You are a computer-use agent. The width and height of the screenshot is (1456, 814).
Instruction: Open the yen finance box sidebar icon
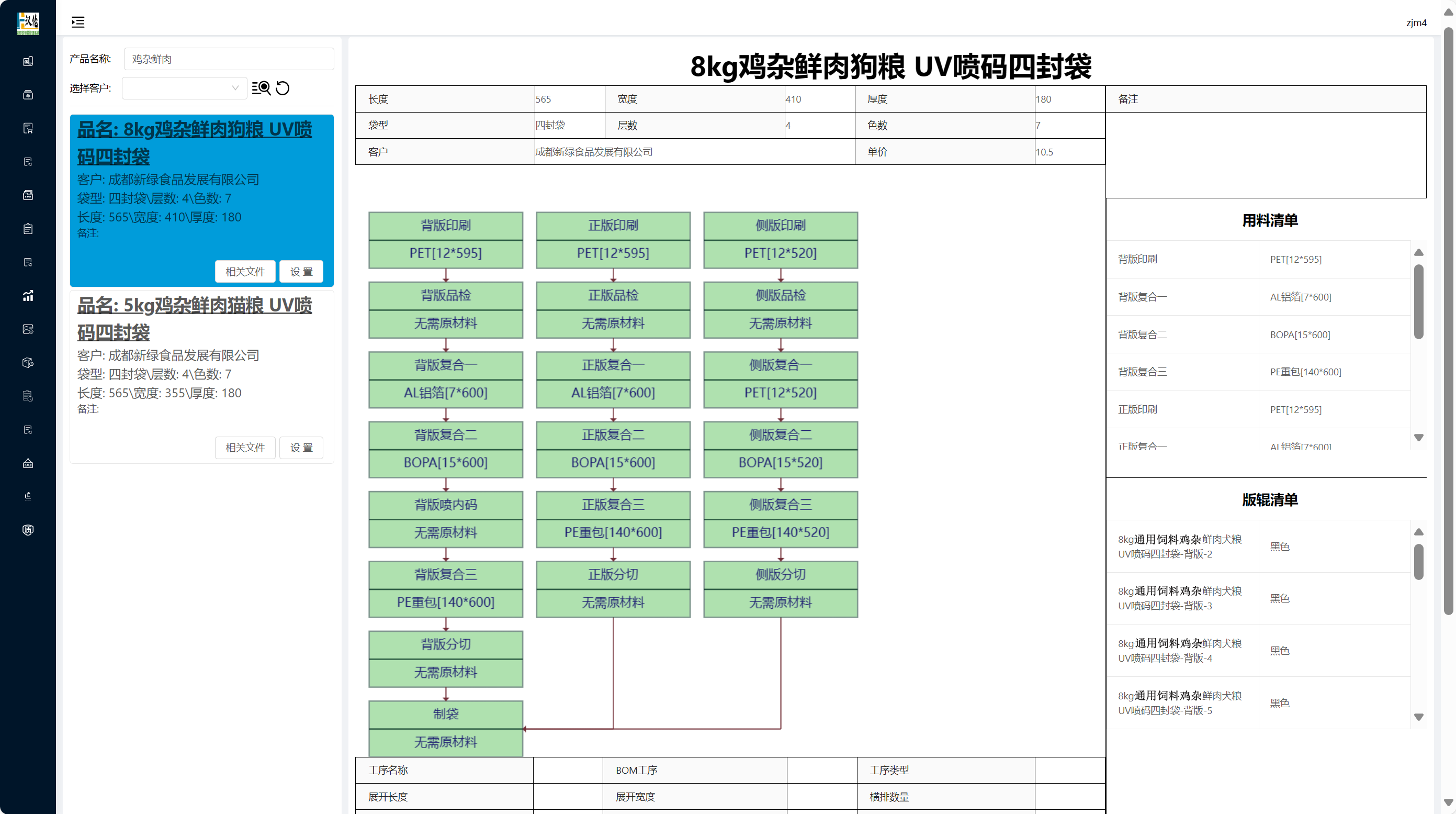28,94
